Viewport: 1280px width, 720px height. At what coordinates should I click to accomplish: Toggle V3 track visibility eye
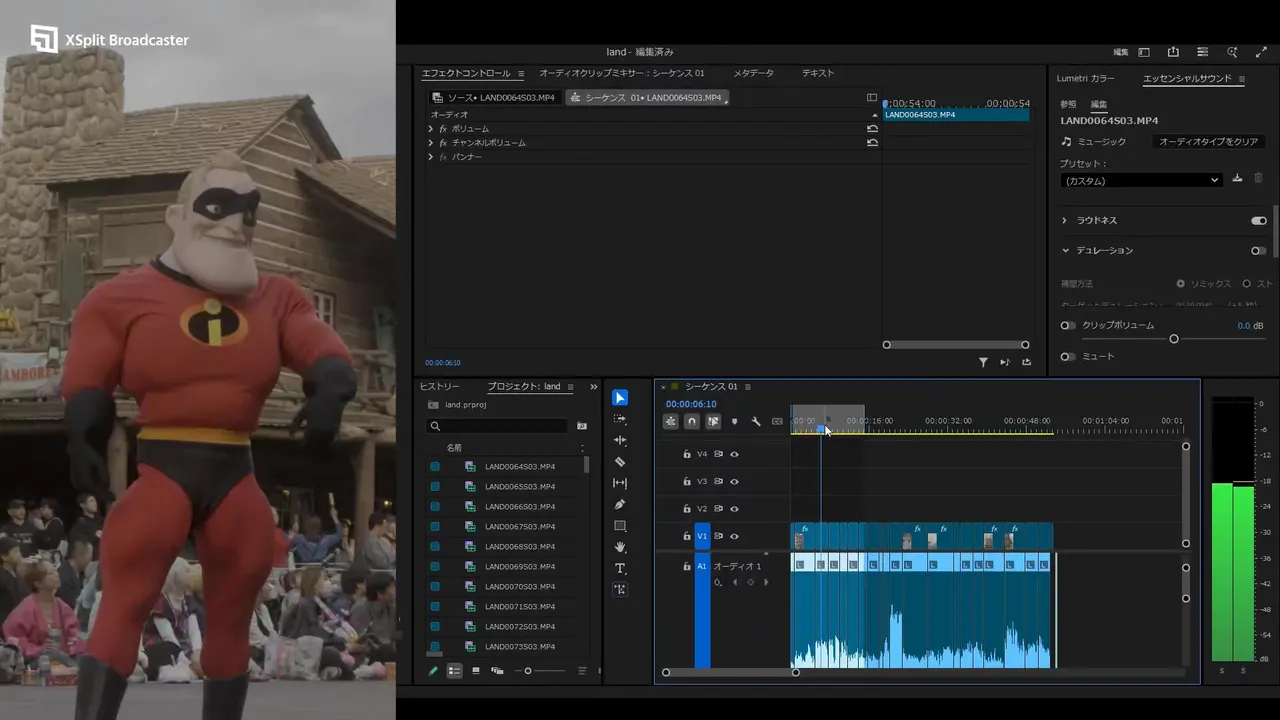click(x=734, y=481)
